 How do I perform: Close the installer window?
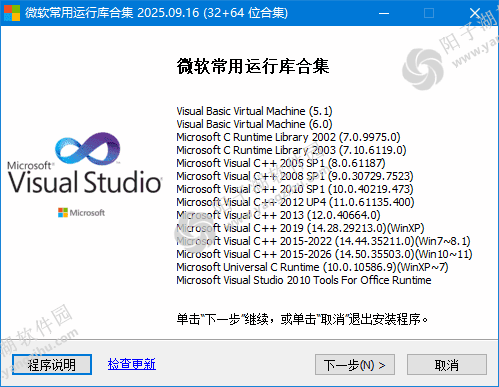point(475,13)
